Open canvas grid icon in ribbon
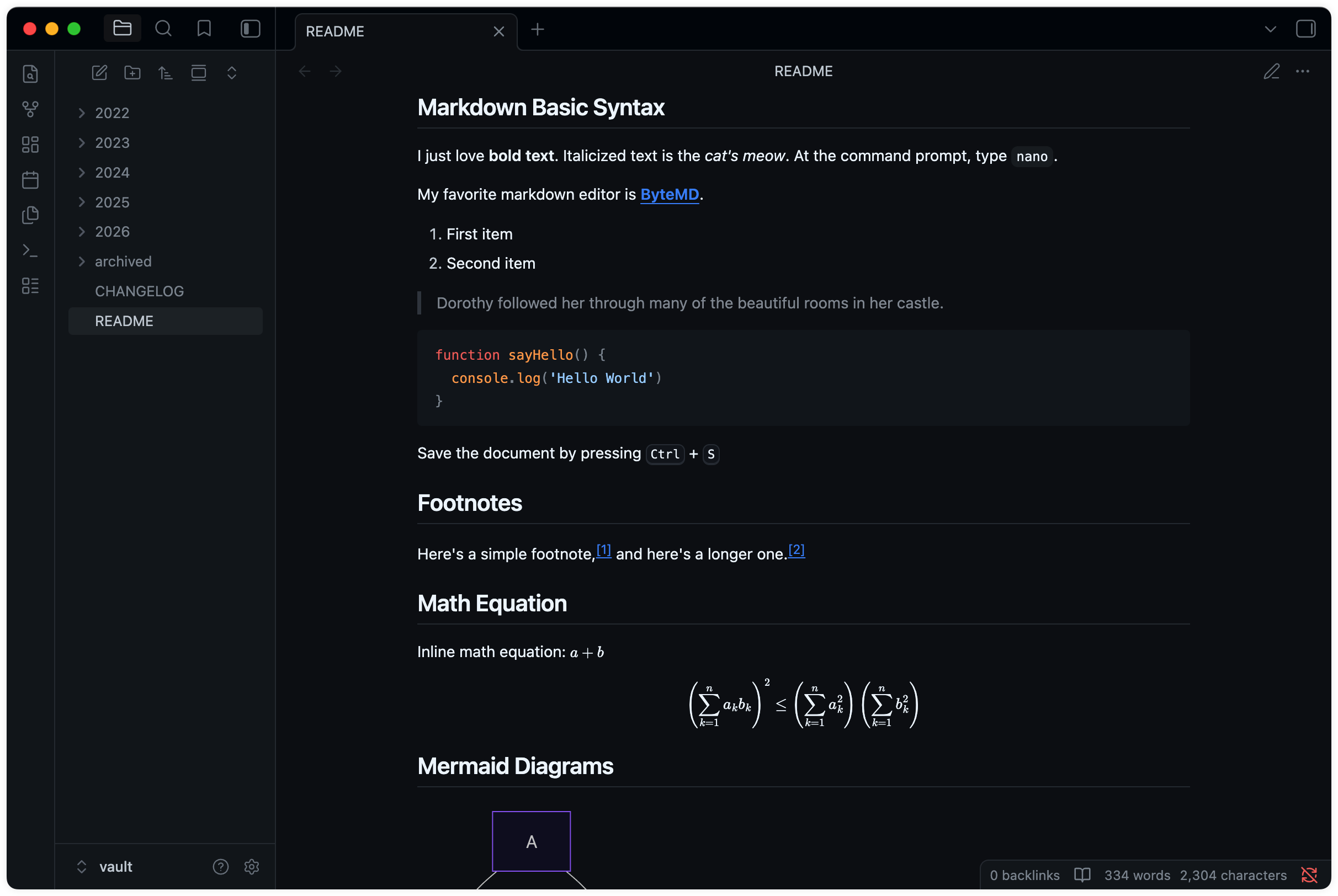 [30, 145]
